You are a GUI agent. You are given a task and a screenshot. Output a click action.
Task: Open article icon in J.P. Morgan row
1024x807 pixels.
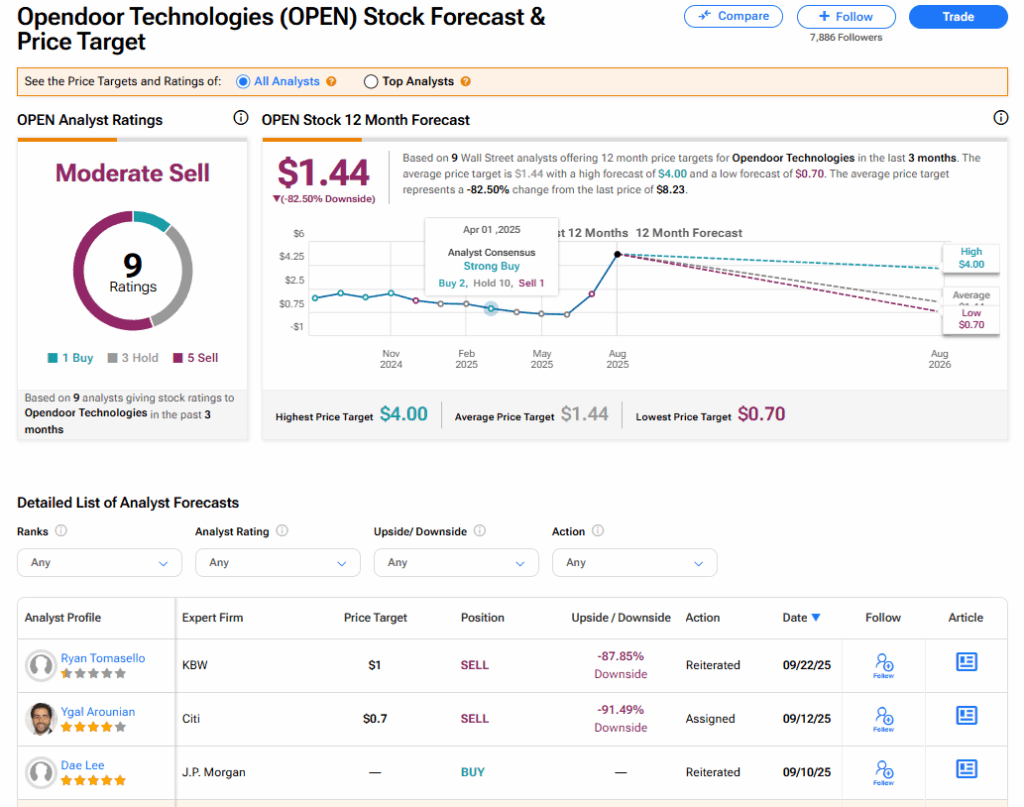pyautogui.click(x=967, y=769)
